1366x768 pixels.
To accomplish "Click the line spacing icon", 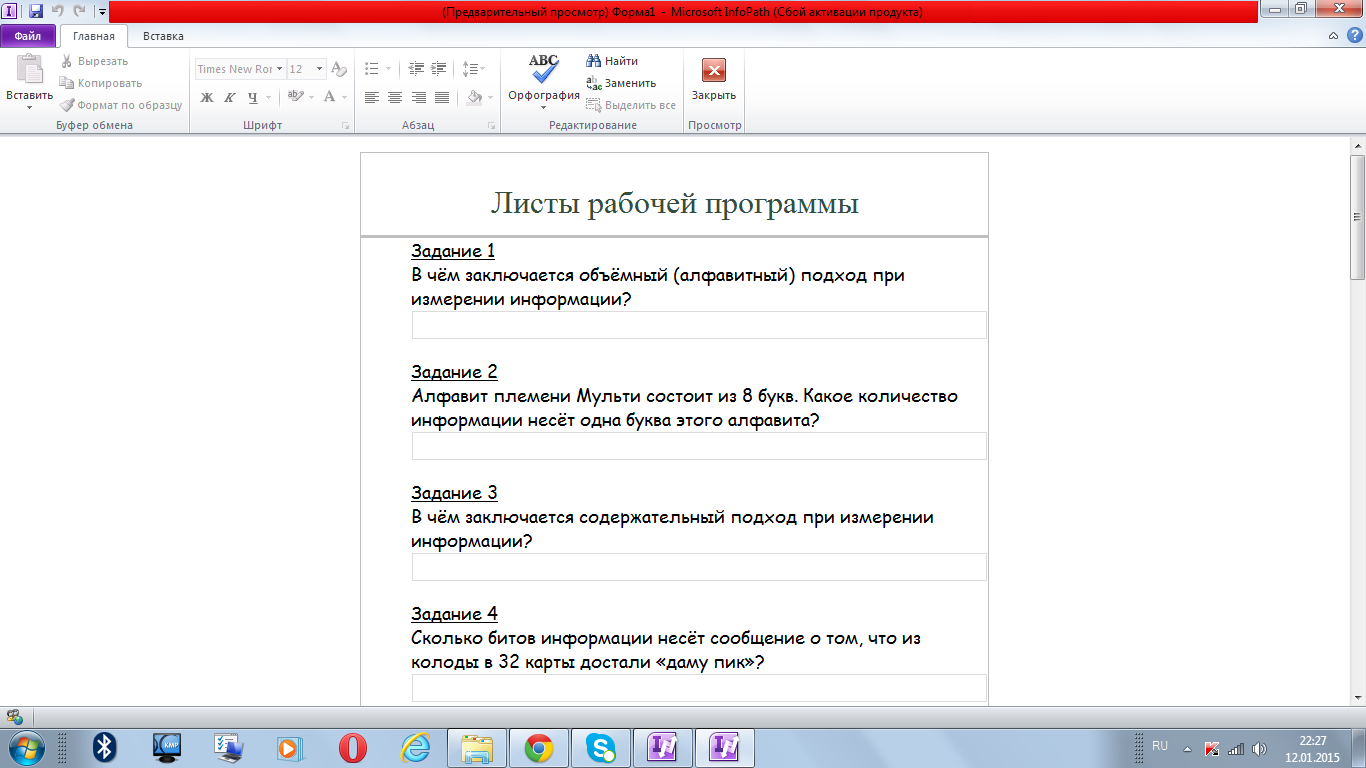I will point(470,69).
